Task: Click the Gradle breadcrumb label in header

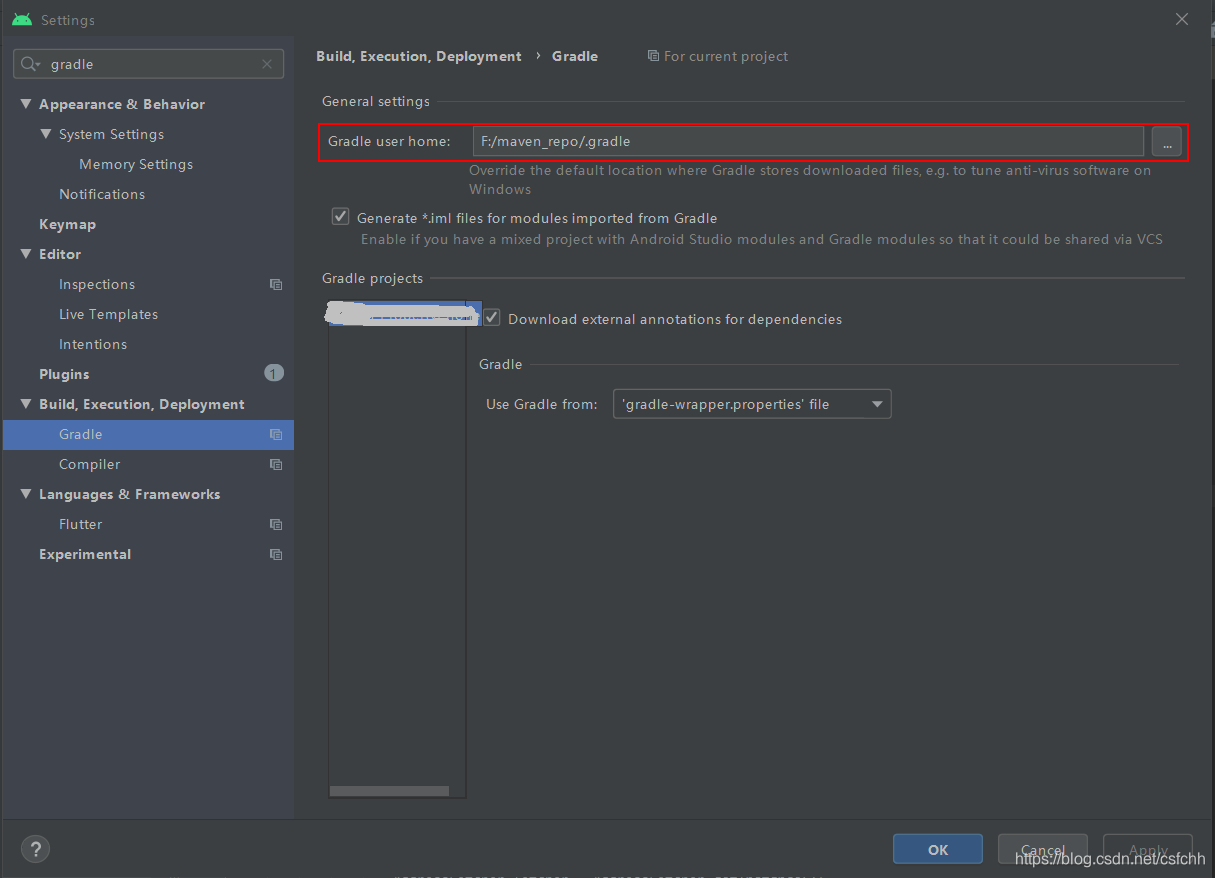Action: tap(575, 56)
